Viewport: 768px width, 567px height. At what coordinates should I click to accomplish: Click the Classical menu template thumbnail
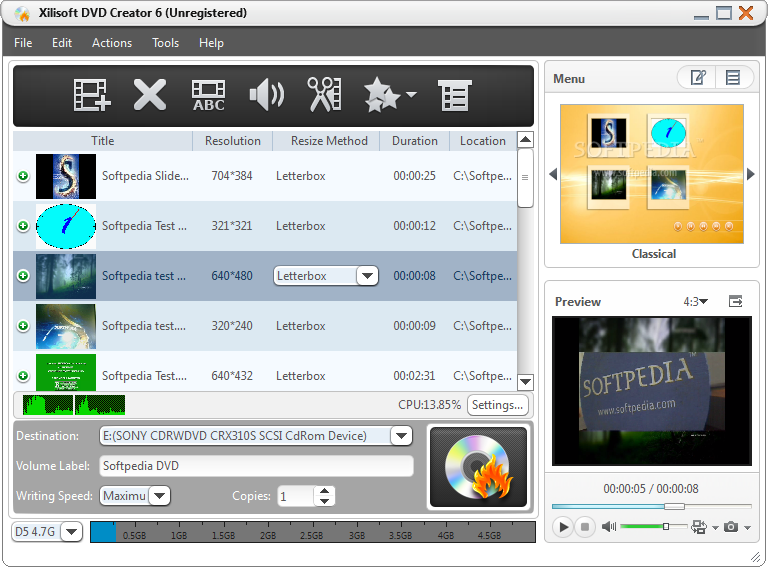click(x=652, y=174)
